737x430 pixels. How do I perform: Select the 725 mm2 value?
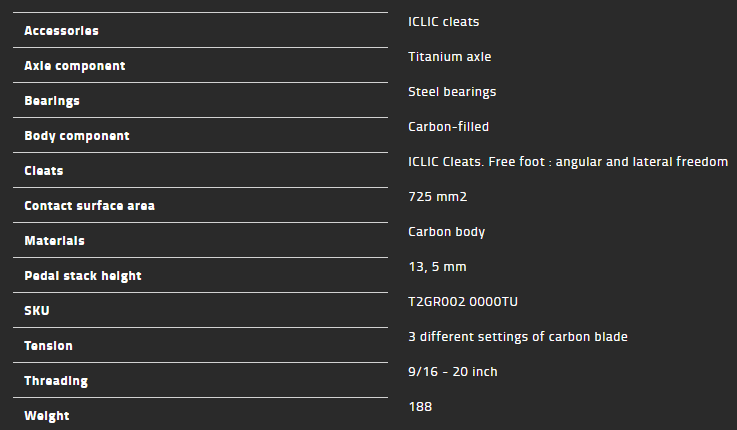point(438,196)
